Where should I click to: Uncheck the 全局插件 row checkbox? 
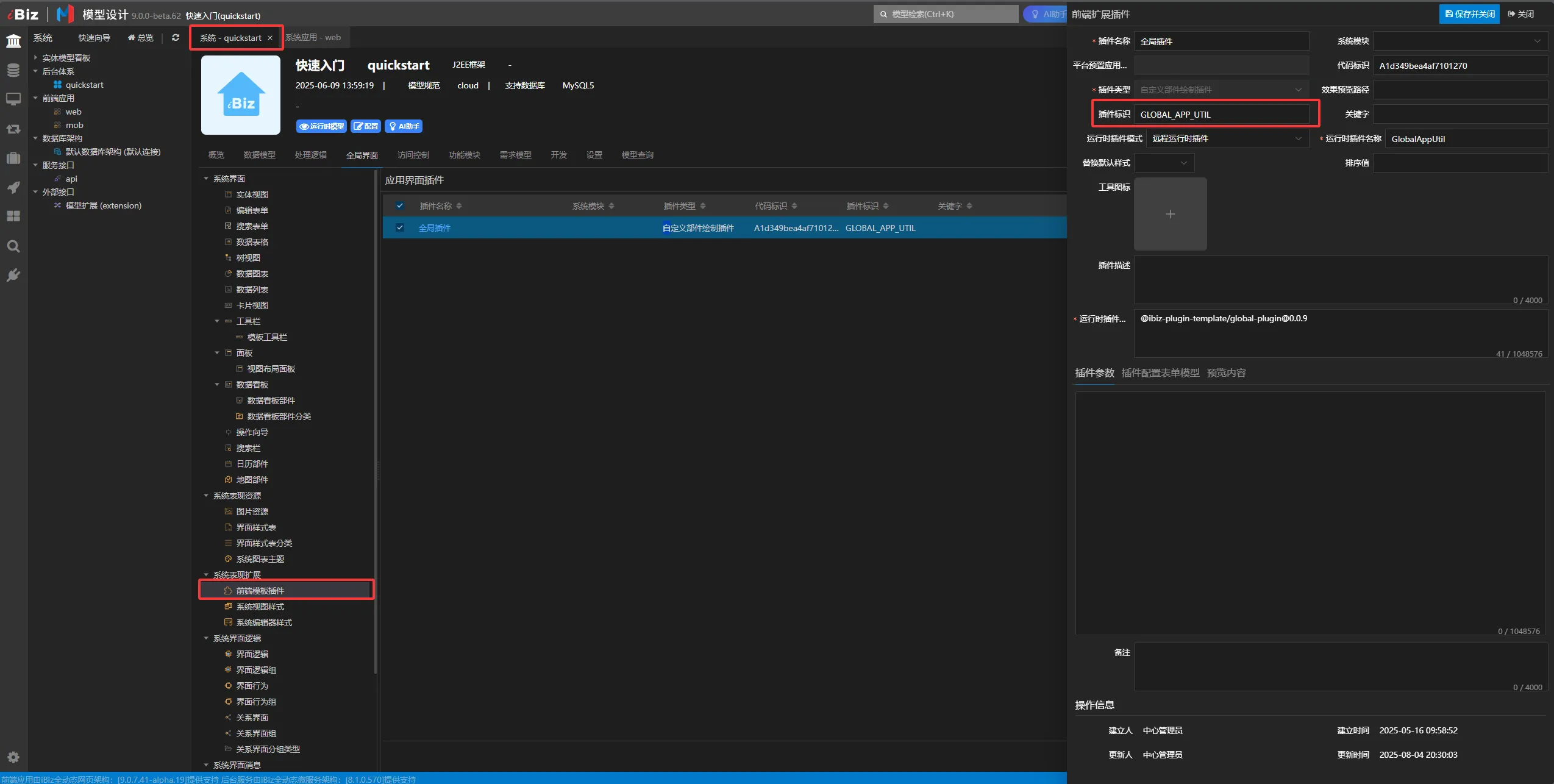[400, 228]
